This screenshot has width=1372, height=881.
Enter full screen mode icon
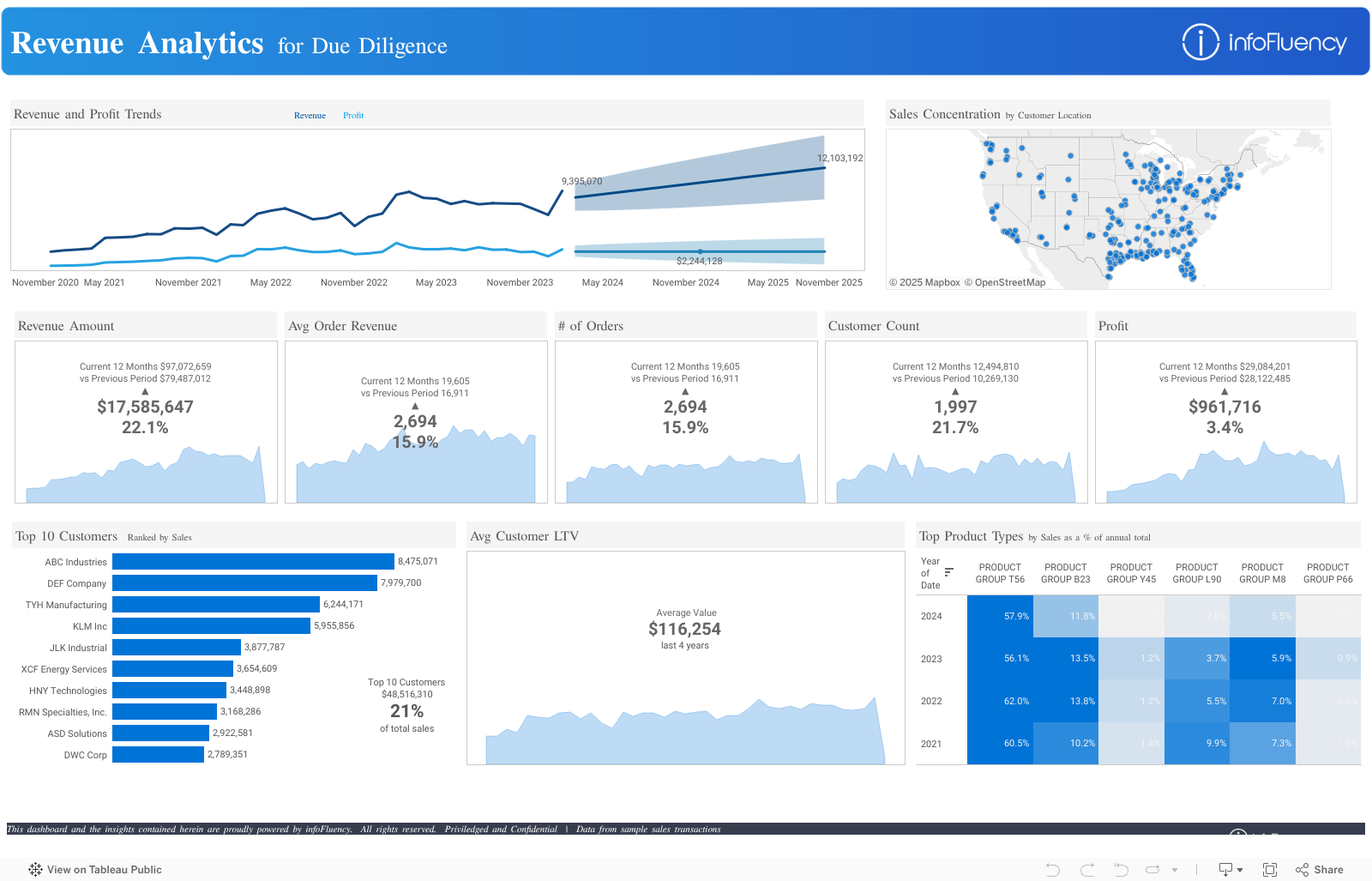point(1270,870)
